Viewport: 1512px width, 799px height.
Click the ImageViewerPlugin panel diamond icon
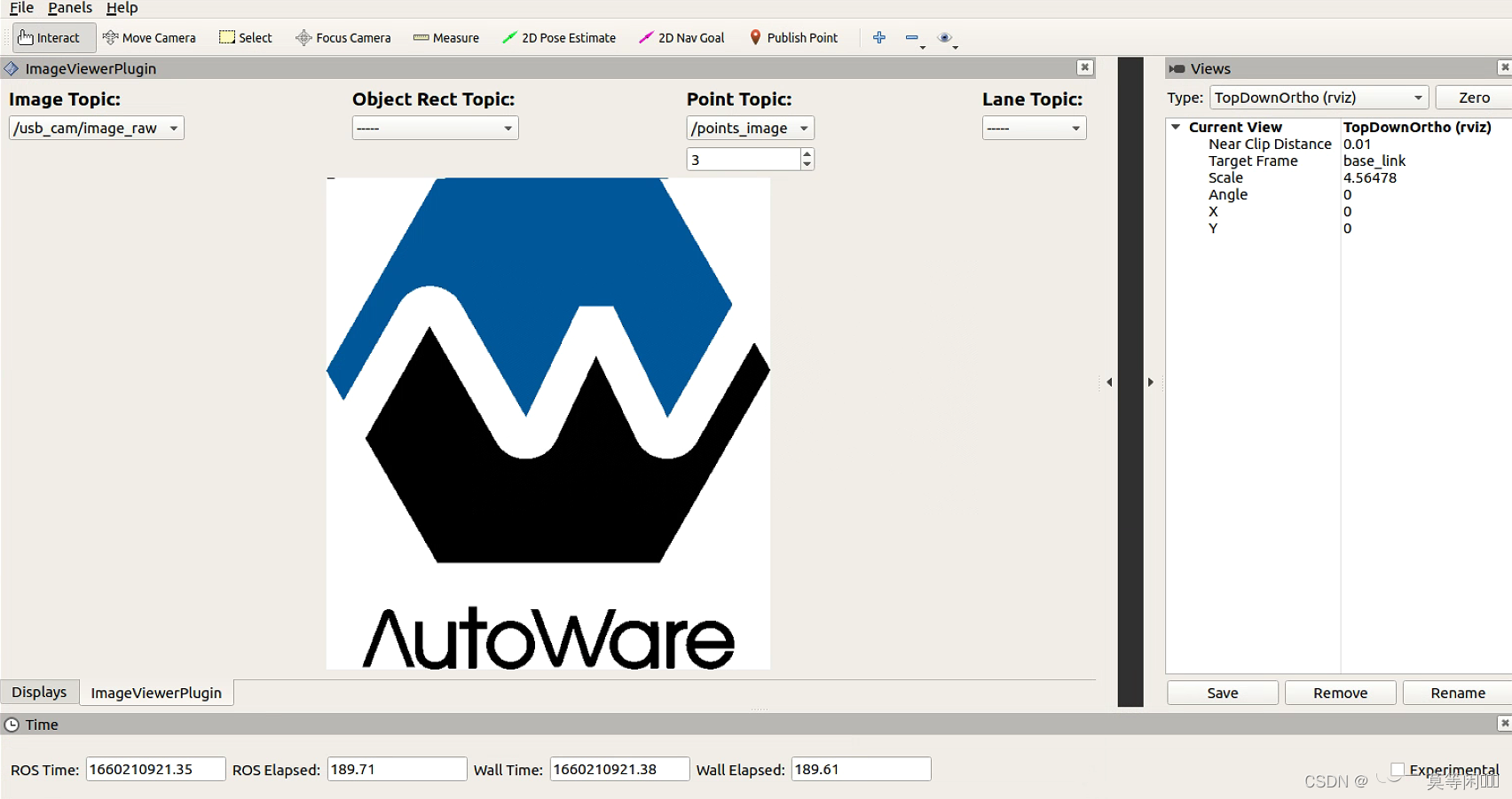coord(12,68)
